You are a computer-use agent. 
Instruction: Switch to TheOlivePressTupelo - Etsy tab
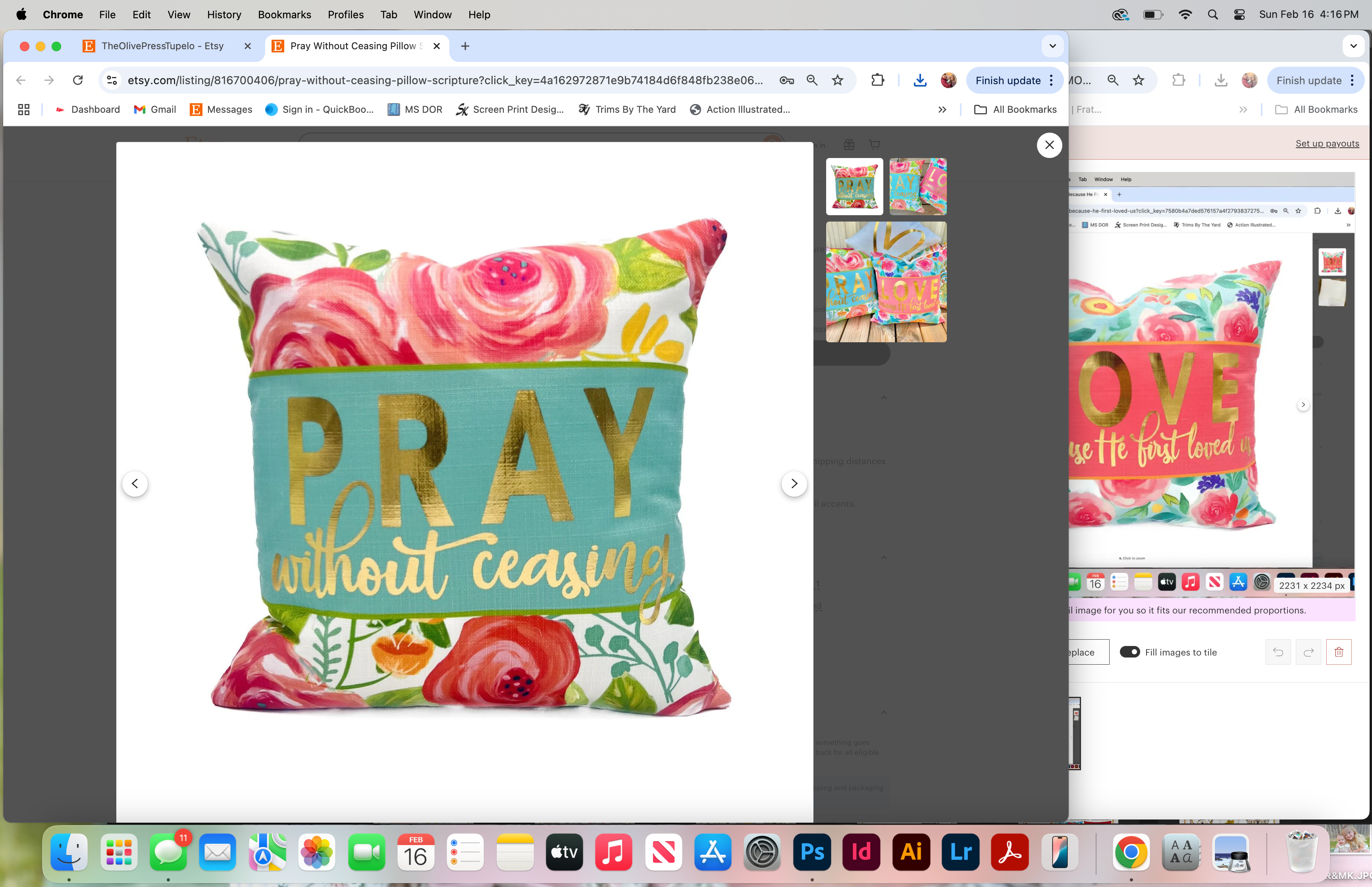pos(162,46)
